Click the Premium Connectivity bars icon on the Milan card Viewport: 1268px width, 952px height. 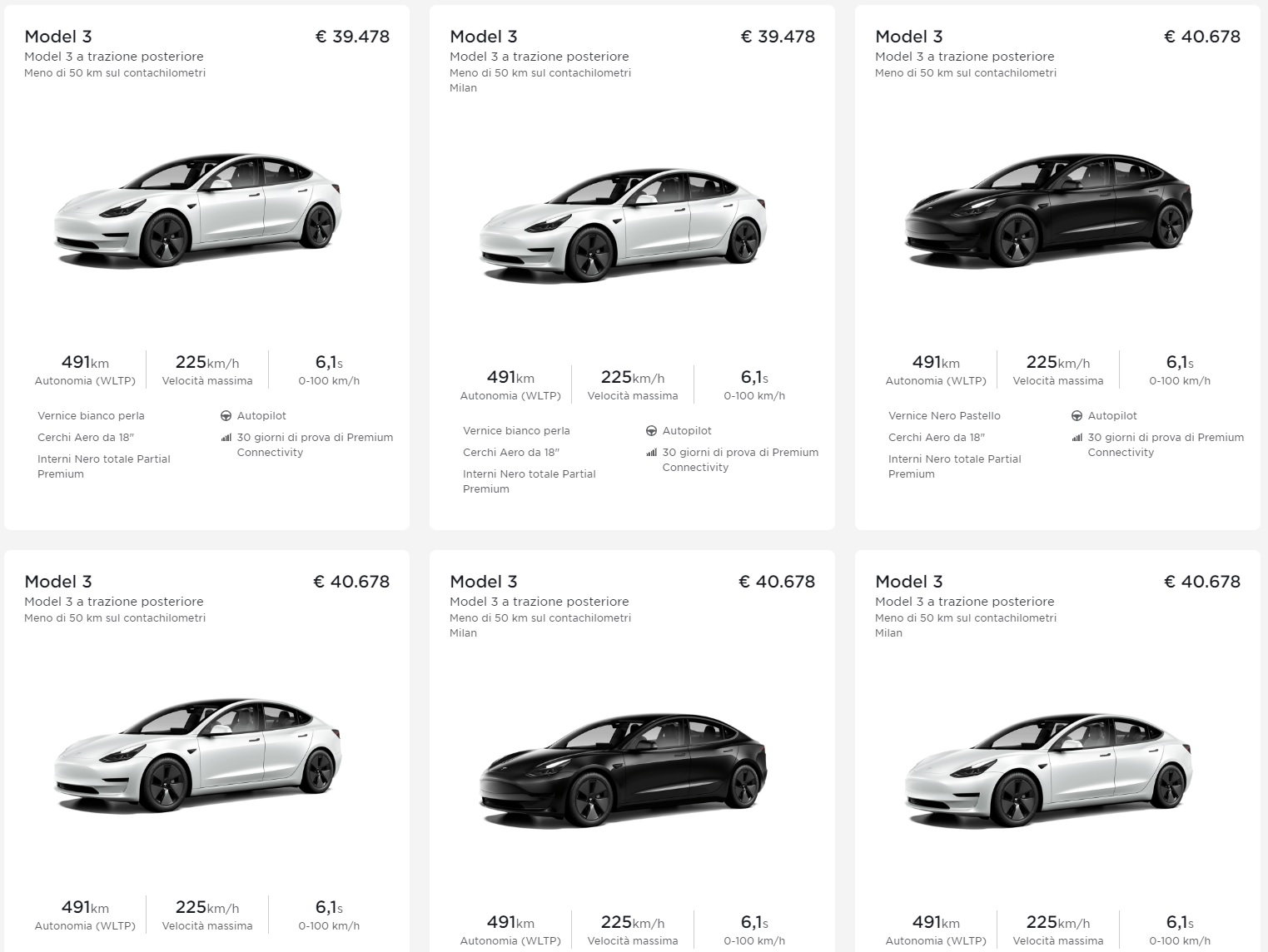pos(652,452)
